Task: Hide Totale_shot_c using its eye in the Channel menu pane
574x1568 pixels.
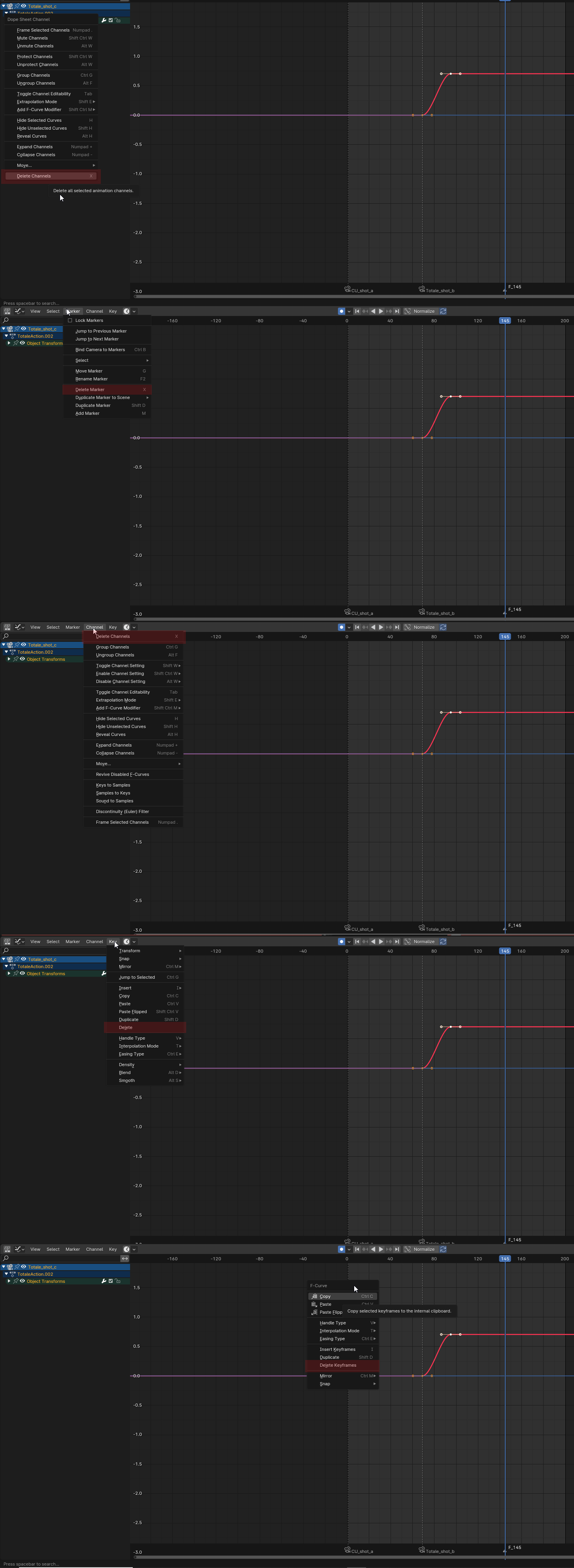Action: [x=23, y=645]
